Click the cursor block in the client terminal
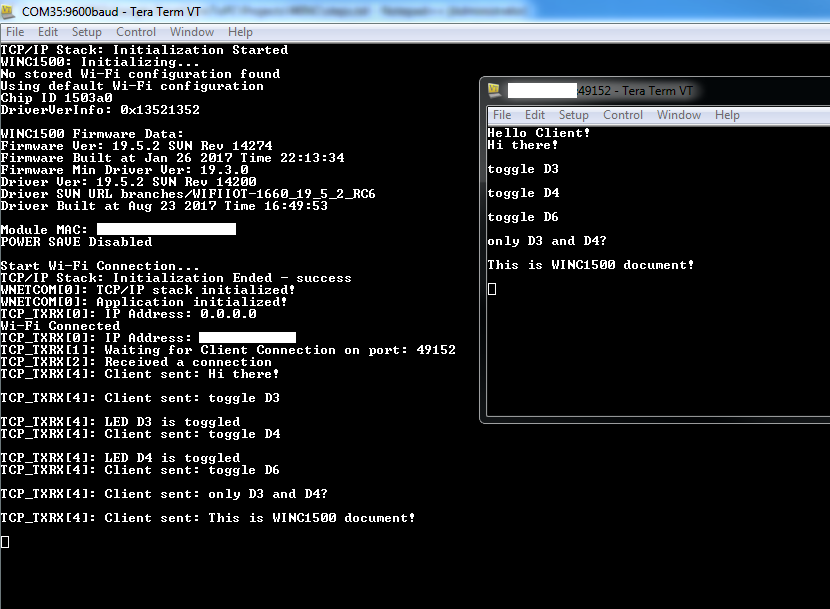830x609 pixels. (x=492, y=289)
